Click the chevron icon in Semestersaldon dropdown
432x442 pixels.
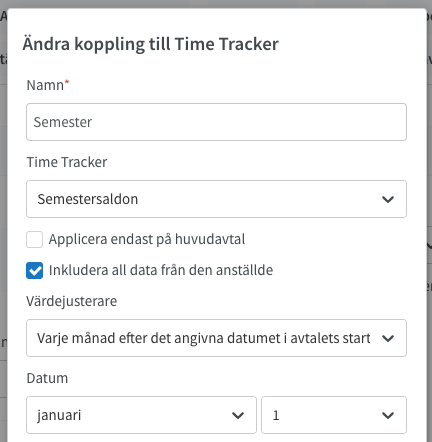388,199
